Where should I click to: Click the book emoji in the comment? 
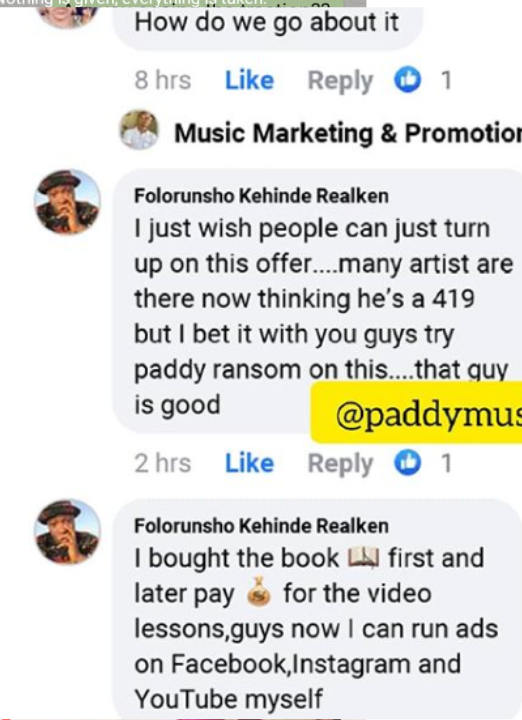click(x=364, y=558)
